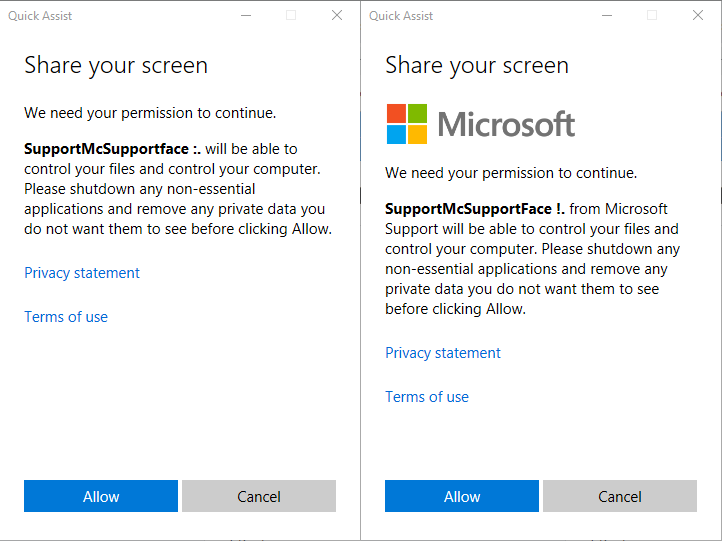Allow screen sharing in the left Quick Assist window
This screenshot has height=541, width=722.
101,496
